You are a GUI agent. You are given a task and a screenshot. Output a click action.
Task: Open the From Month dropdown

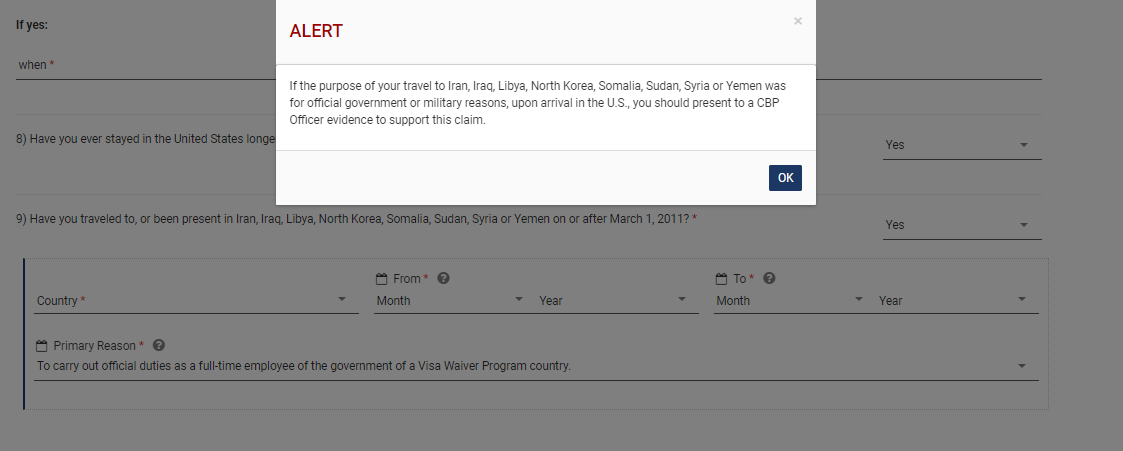tap(450, 300)
